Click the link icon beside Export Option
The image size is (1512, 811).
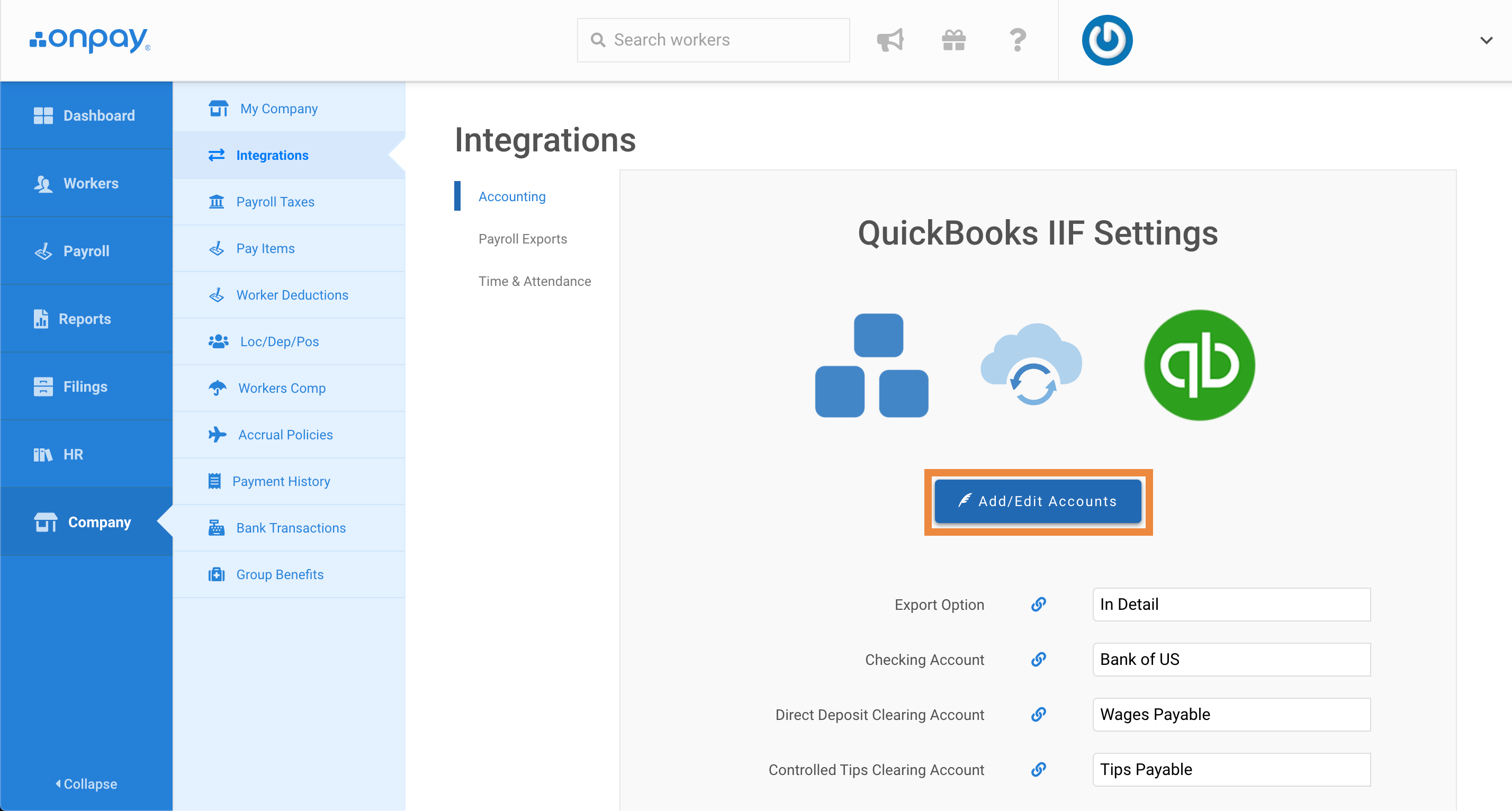1038,605
